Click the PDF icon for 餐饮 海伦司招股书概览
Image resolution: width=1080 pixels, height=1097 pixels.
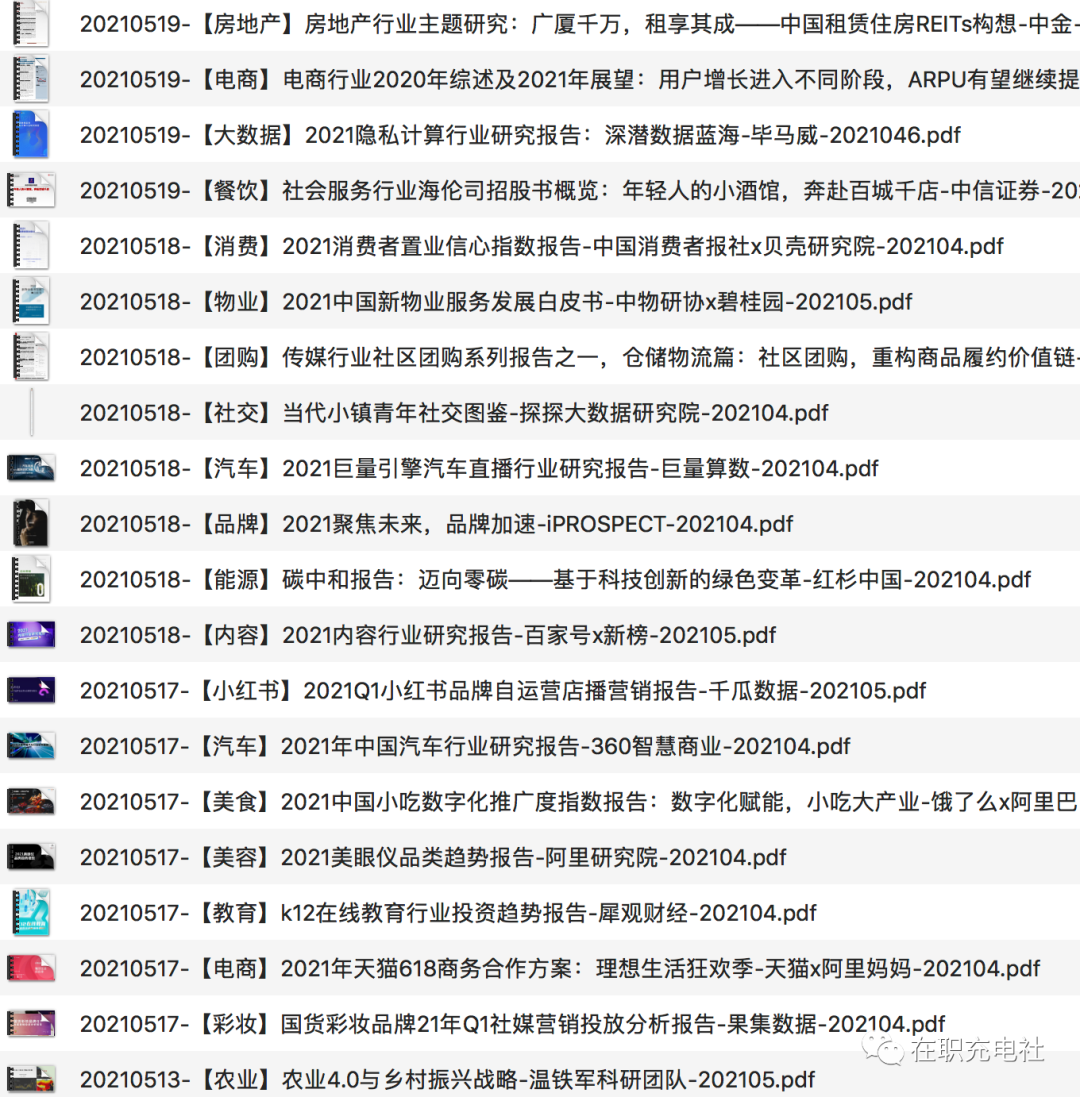31,190
